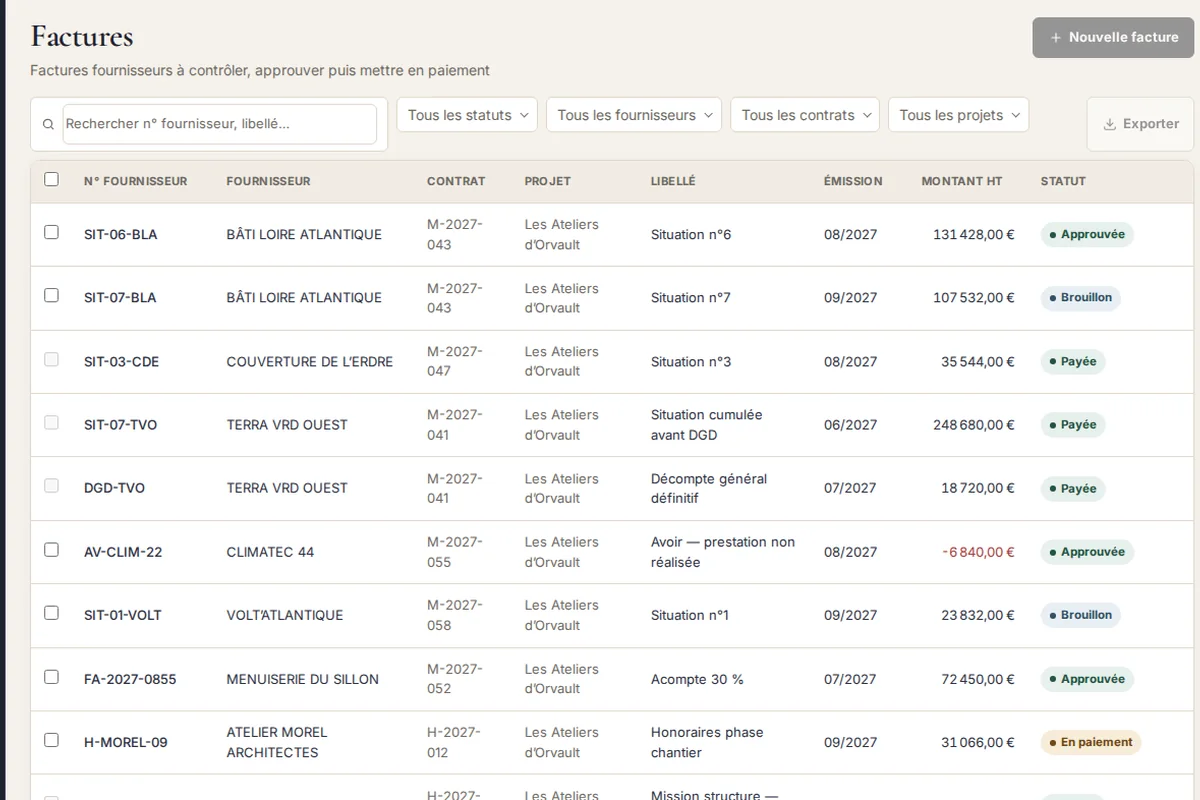This screenshot has width=1200, height=800.
Task: Click amount 131 428,00 €
Action: [974, 235]
